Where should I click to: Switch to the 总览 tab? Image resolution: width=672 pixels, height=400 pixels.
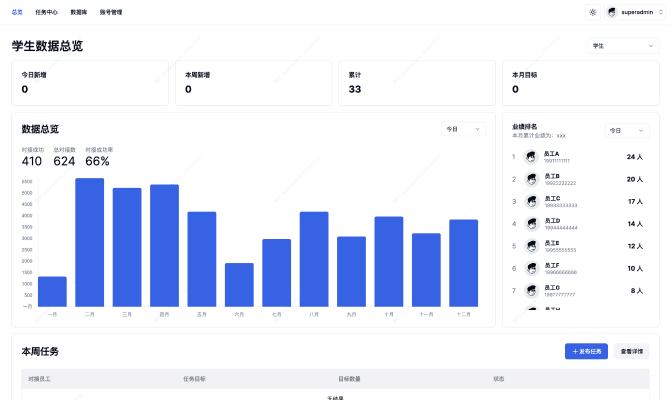17,12
